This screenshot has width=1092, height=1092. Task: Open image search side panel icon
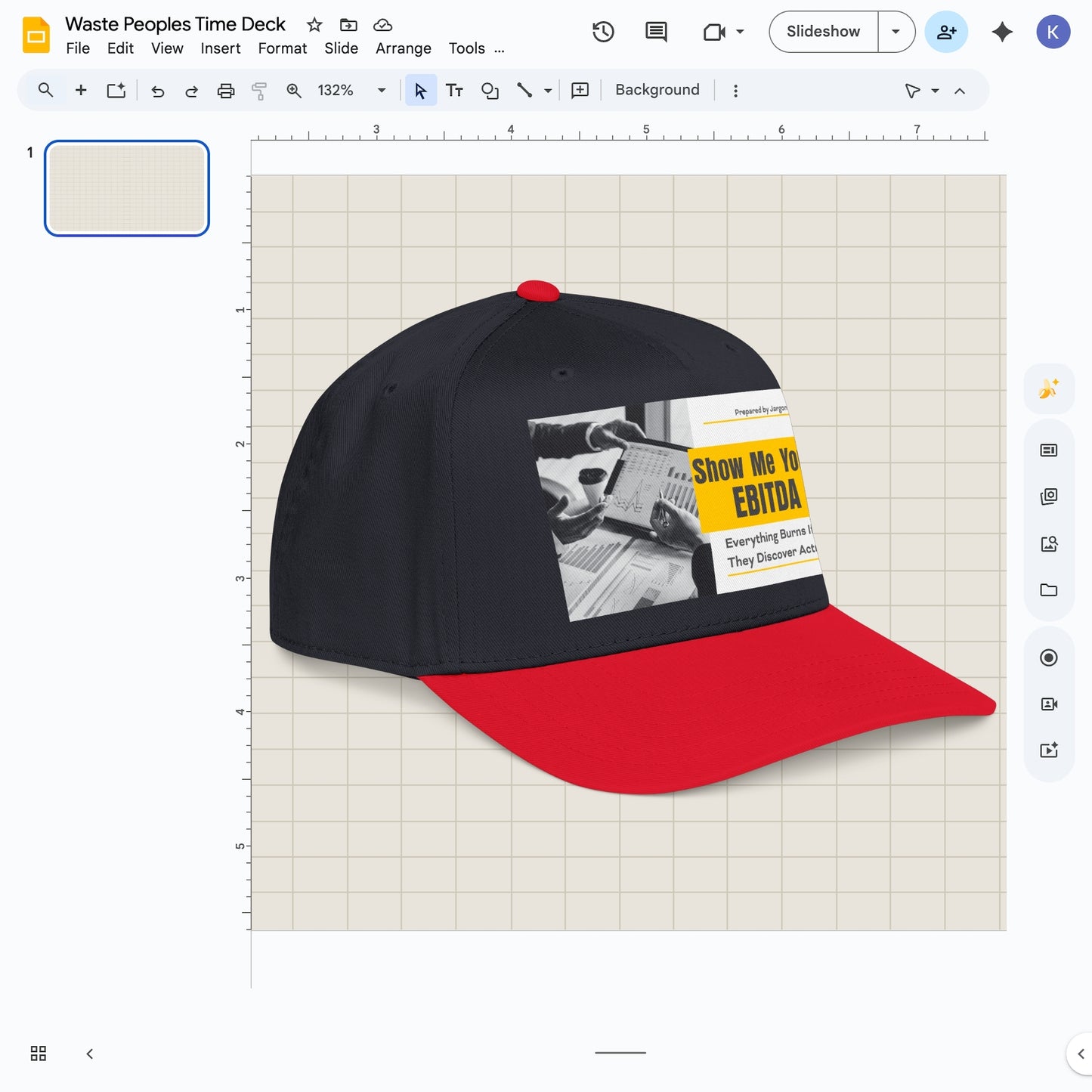(1049, 543)
